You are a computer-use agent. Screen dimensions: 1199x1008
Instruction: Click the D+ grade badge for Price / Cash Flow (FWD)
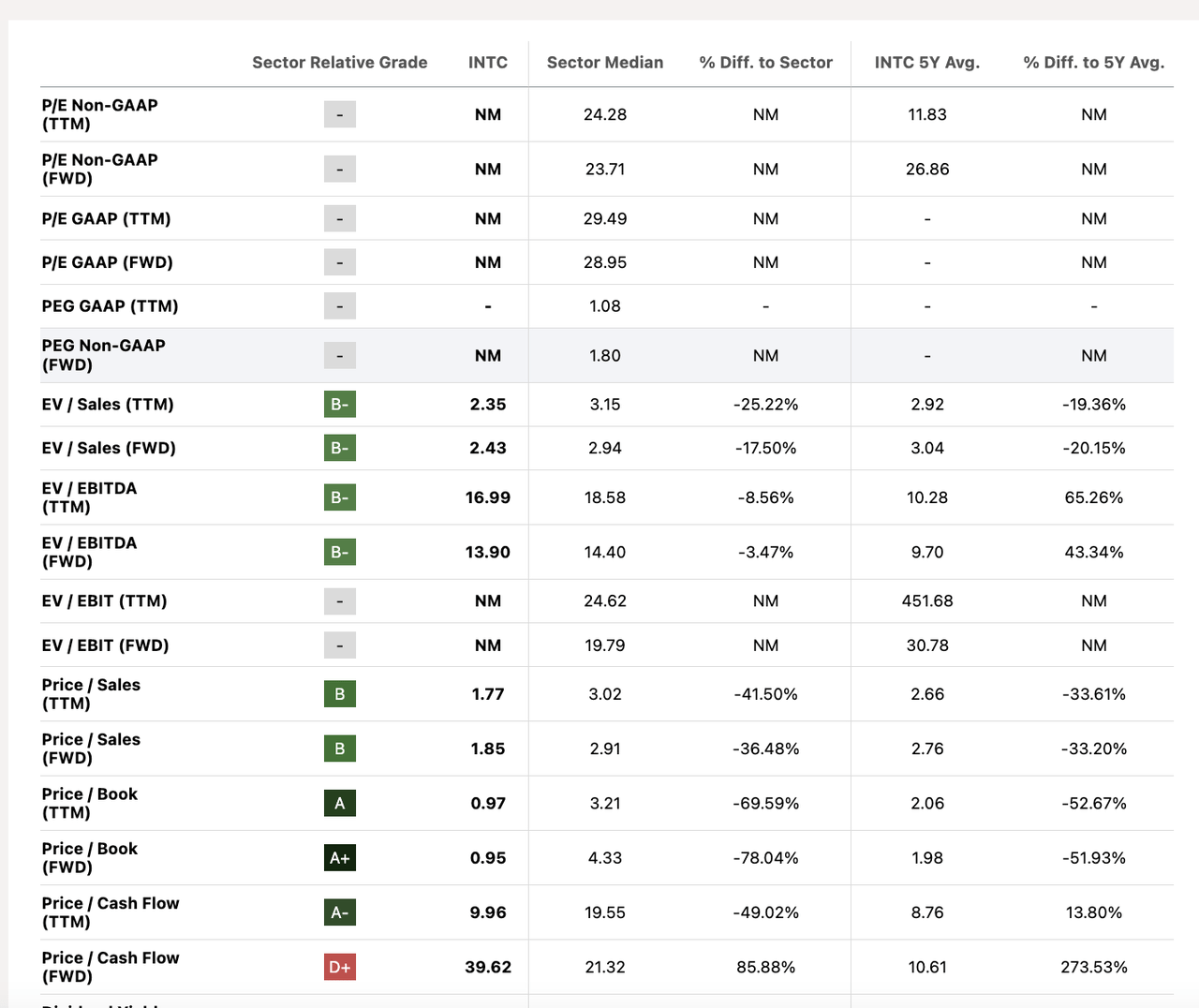(339, 967)
